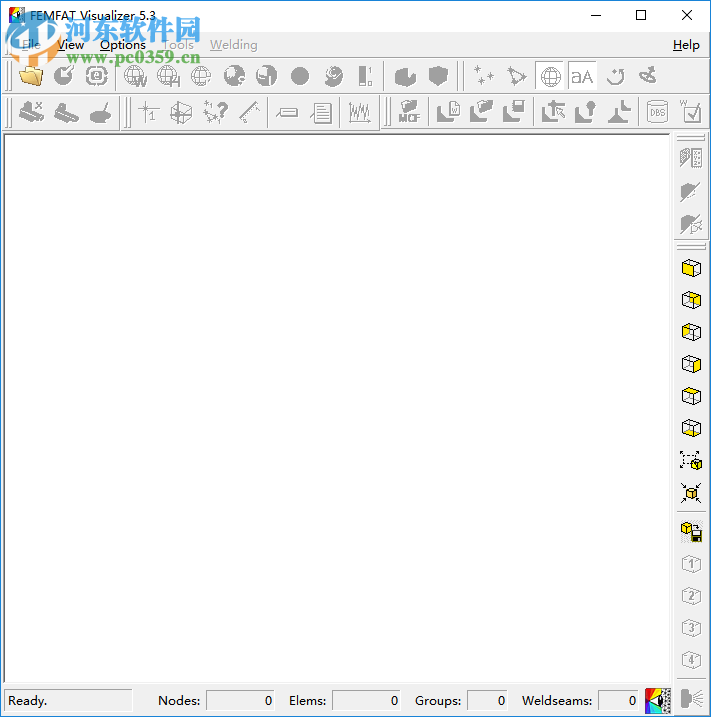Toggle the aA text size button

tap(582, 76)
